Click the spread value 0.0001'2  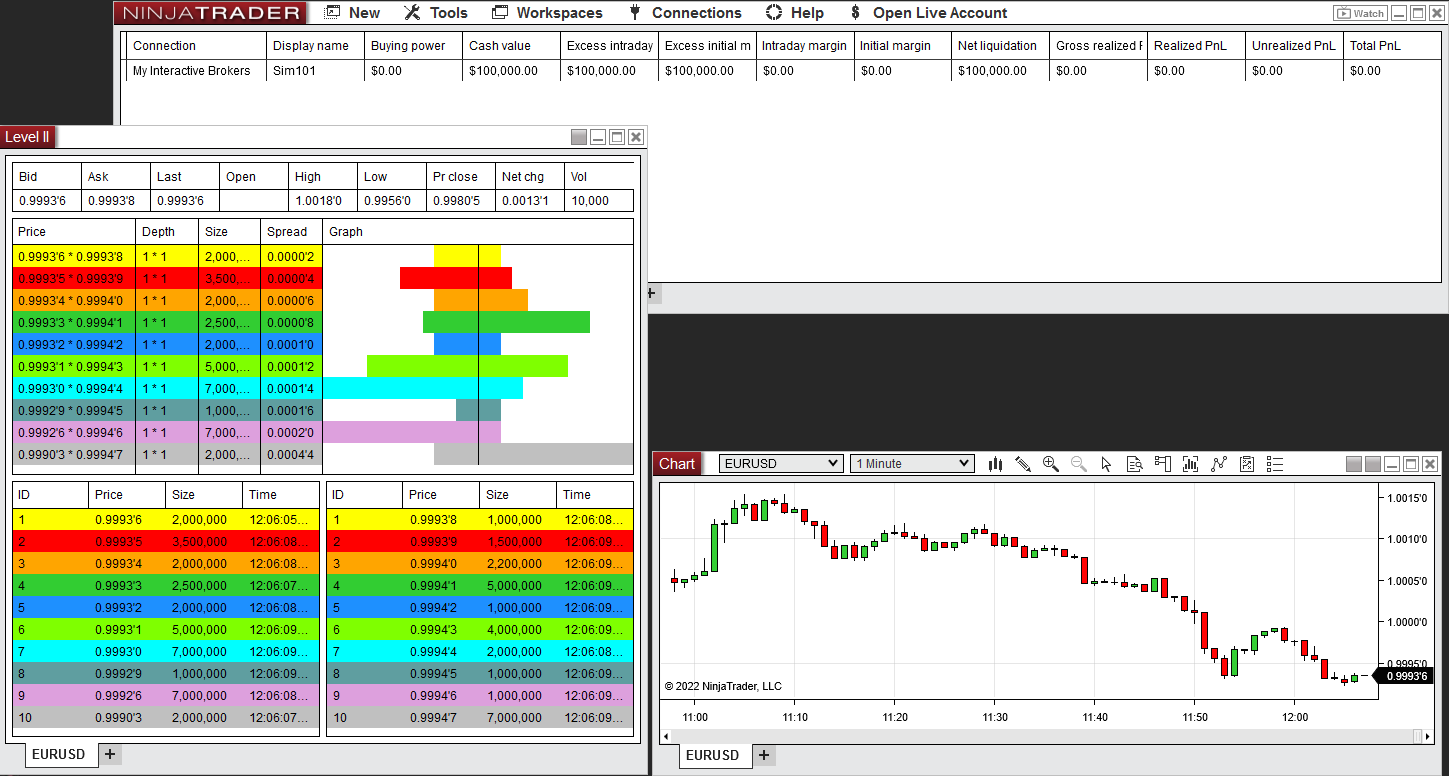coord(291,366)
